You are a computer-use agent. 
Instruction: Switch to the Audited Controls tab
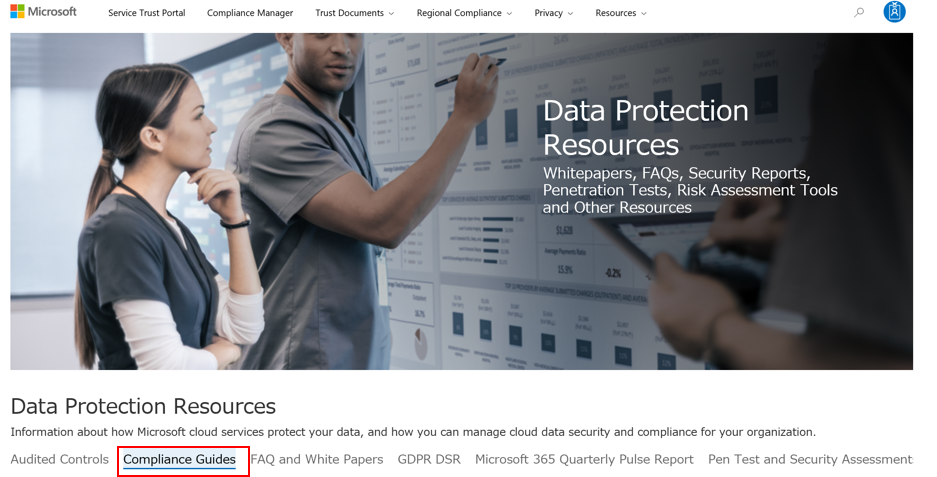point(60,459)
